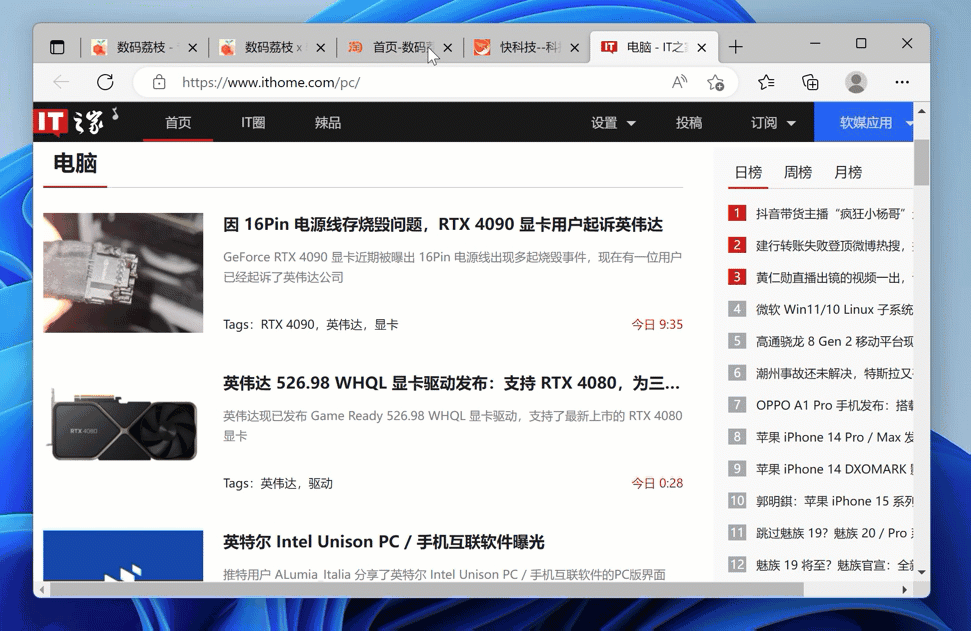
Task: Open Read aloud icon in address bar
Action: tap(679, 82)
